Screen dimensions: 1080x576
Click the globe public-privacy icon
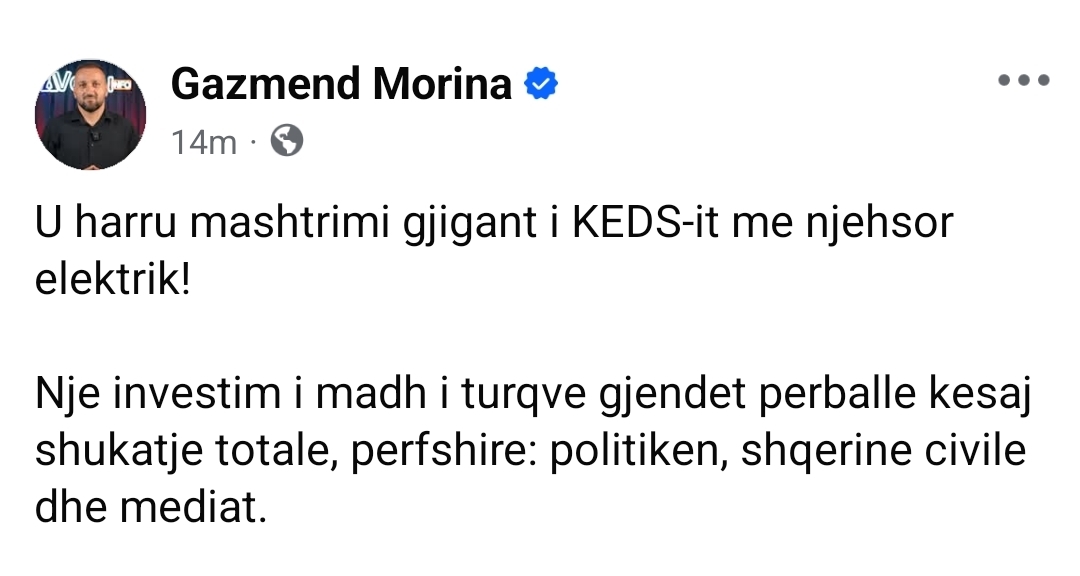(286, 142)
